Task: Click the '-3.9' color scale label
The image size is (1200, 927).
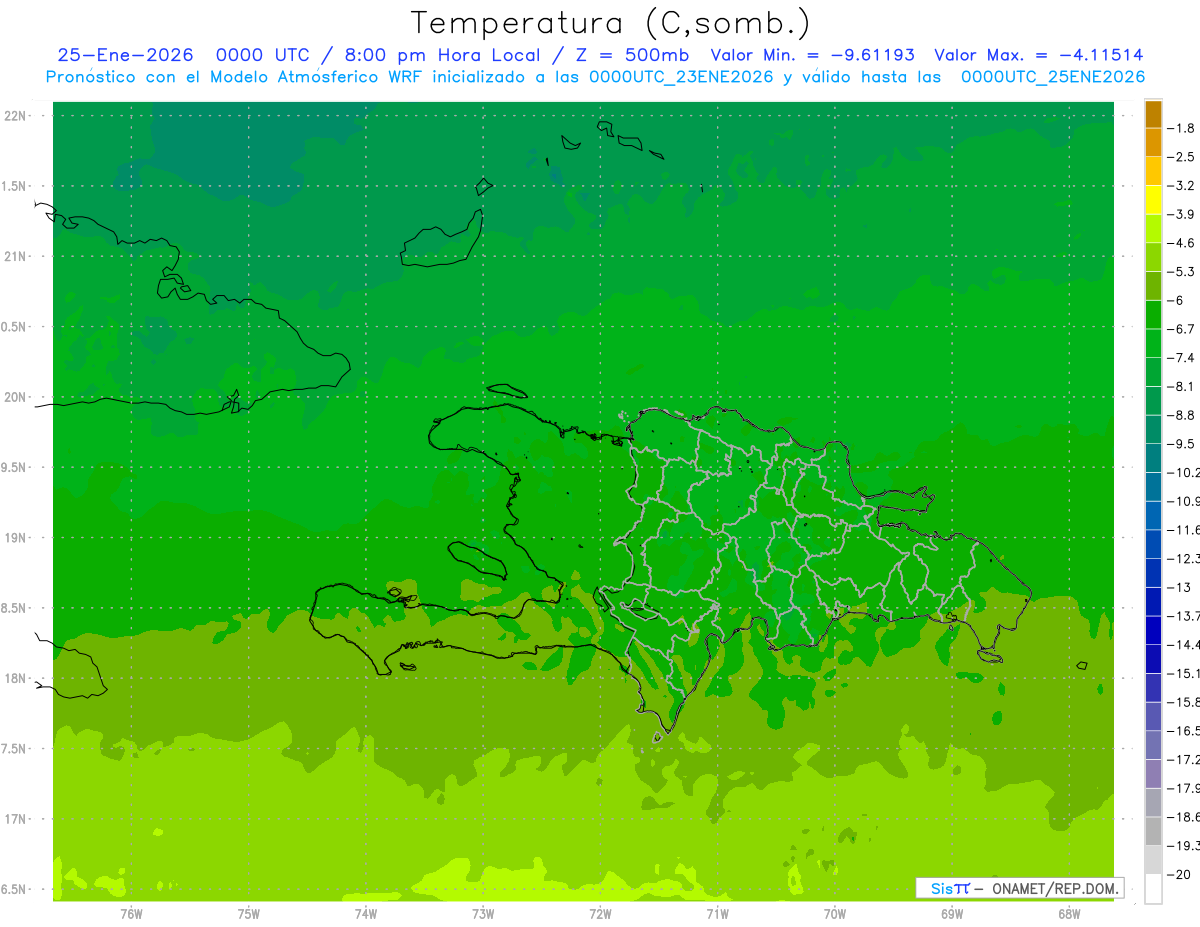Action: tap(1181, 214)
